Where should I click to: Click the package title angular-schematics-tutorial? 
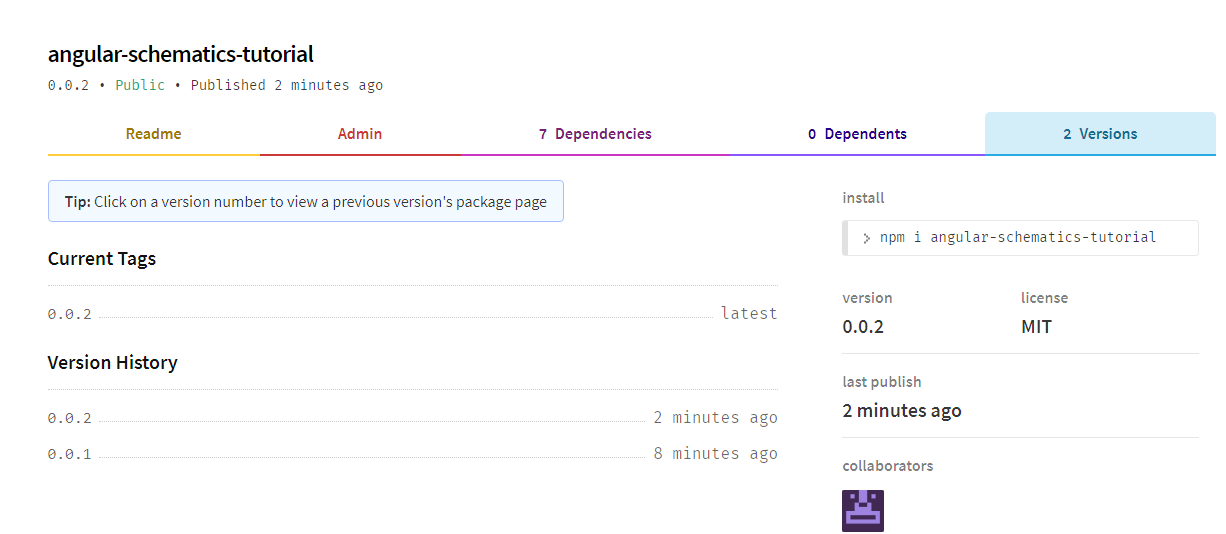181,54
